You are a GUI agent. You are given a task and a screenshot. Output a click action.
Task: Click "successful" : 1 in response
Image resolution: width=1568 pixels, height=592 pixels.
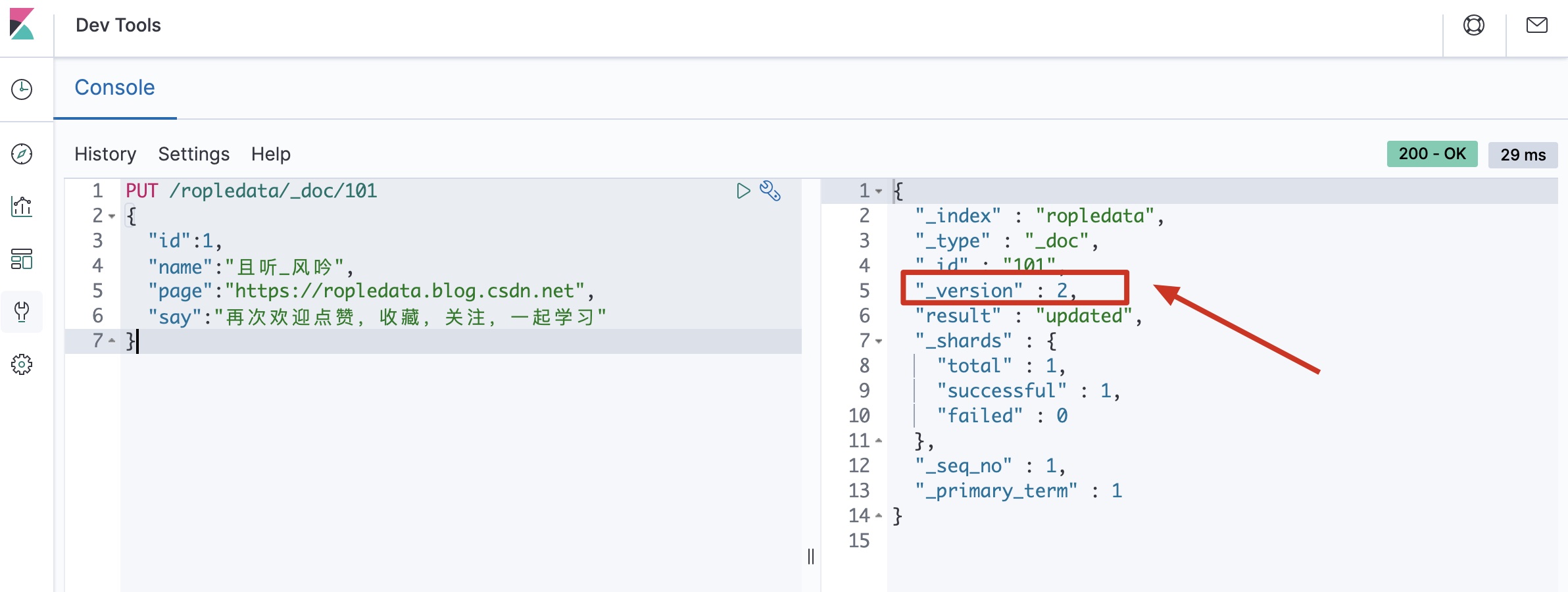[1029, 391]
